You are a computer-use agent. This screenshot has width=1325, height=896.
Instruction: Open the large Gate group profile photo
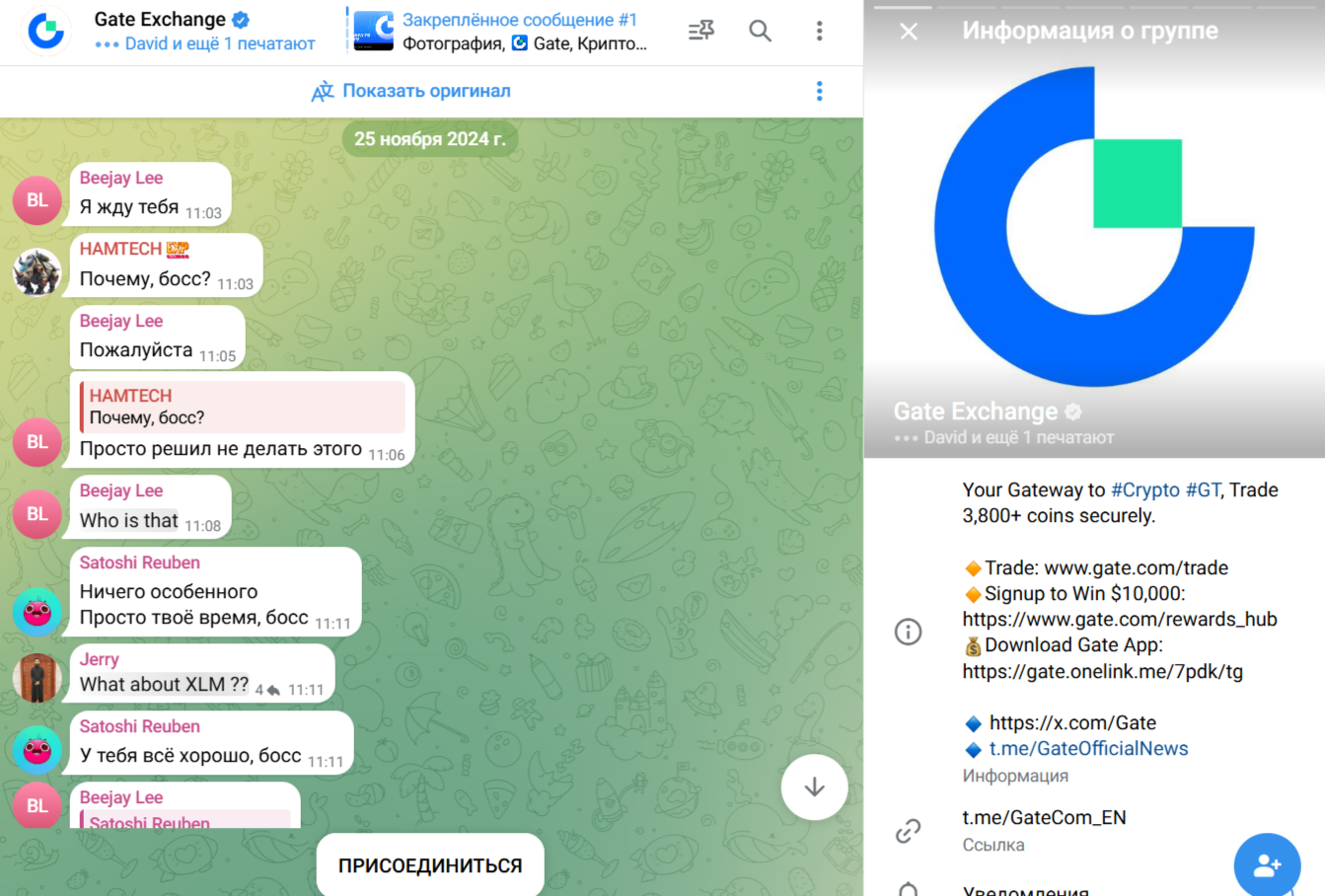pyautogui.click(x=1094, y=227)
